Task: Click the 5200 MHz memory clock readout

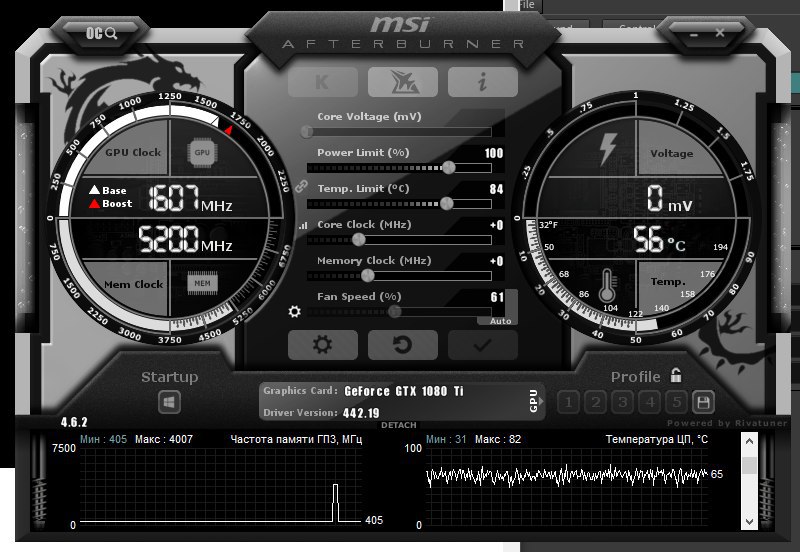Action: pyautogui.click(x=185, y=239)
